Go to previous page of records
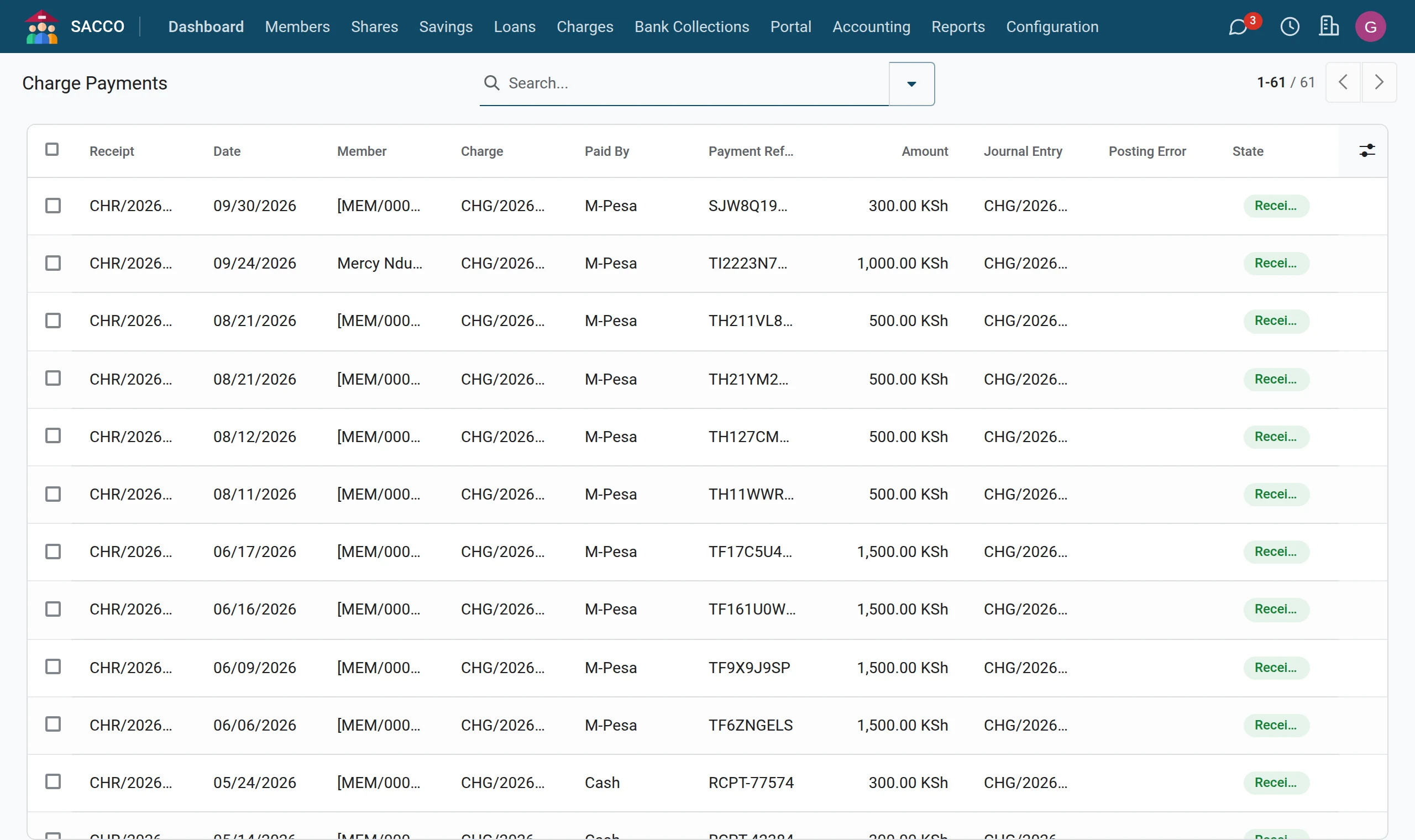The image size is (1415, 840). (x=1343, y=83)
